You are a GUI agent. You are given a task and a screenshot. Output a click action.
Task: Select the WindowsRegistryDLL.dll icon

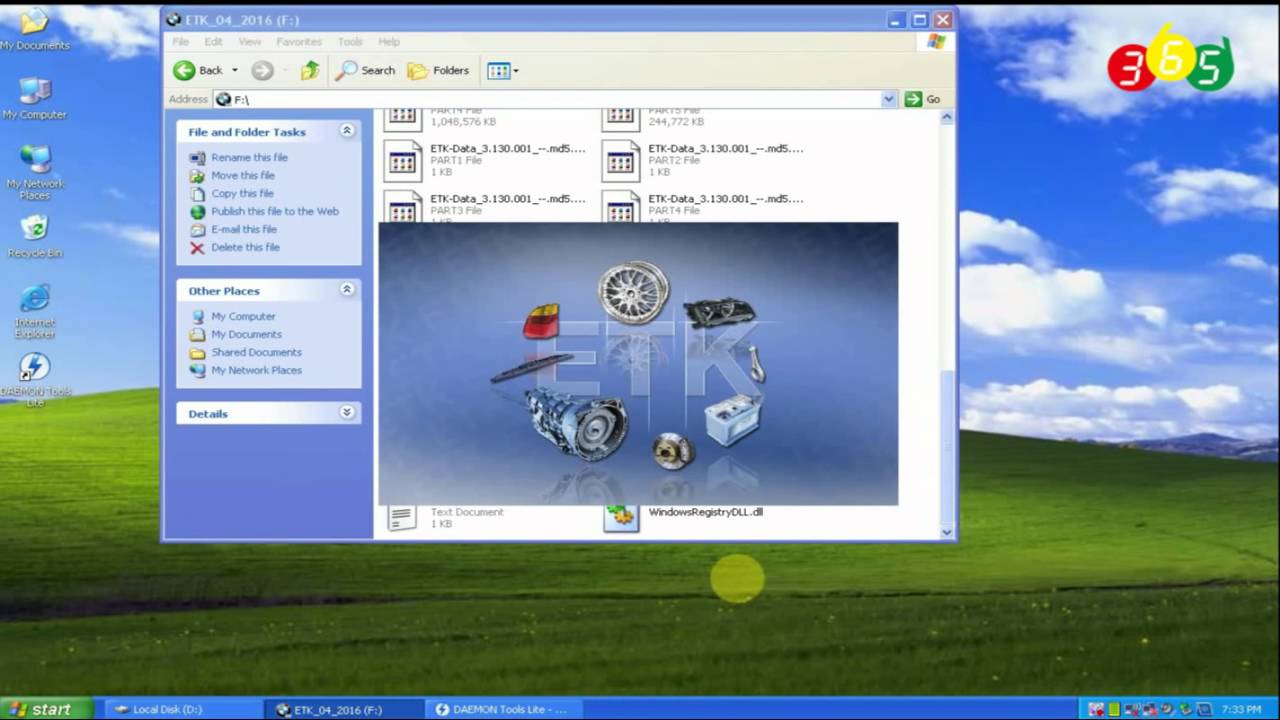(x=621, y=518)
